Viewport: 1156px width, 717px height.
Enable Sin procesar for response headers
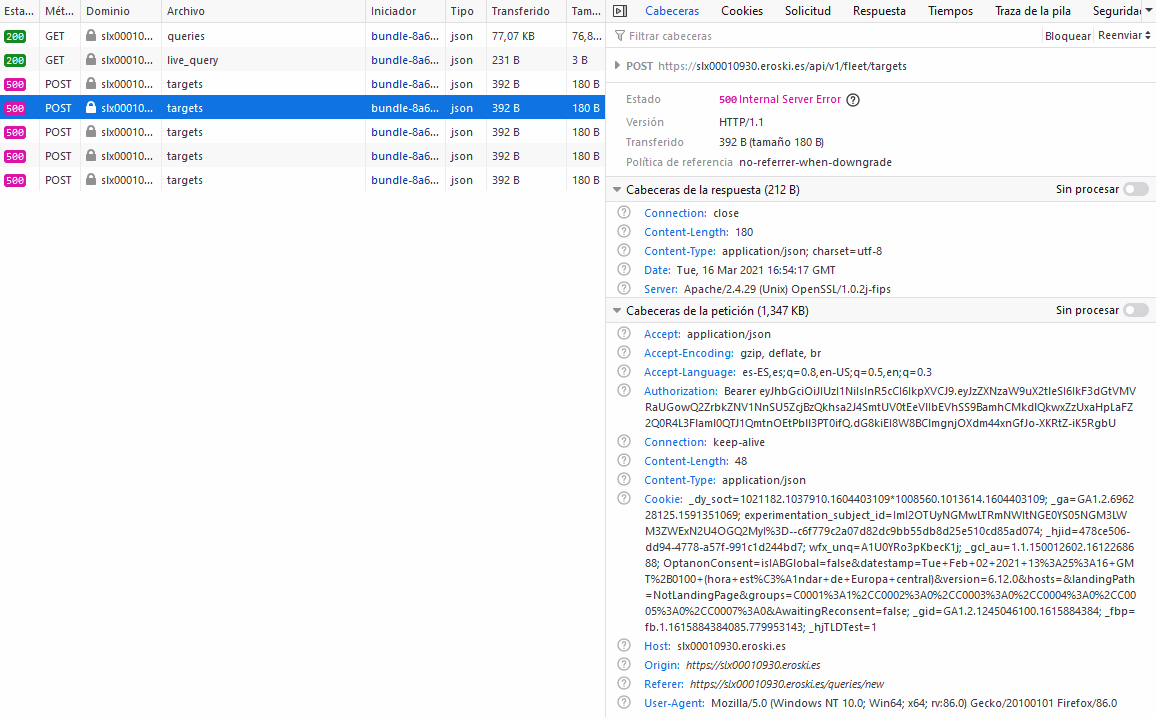tap(1135, 187)
